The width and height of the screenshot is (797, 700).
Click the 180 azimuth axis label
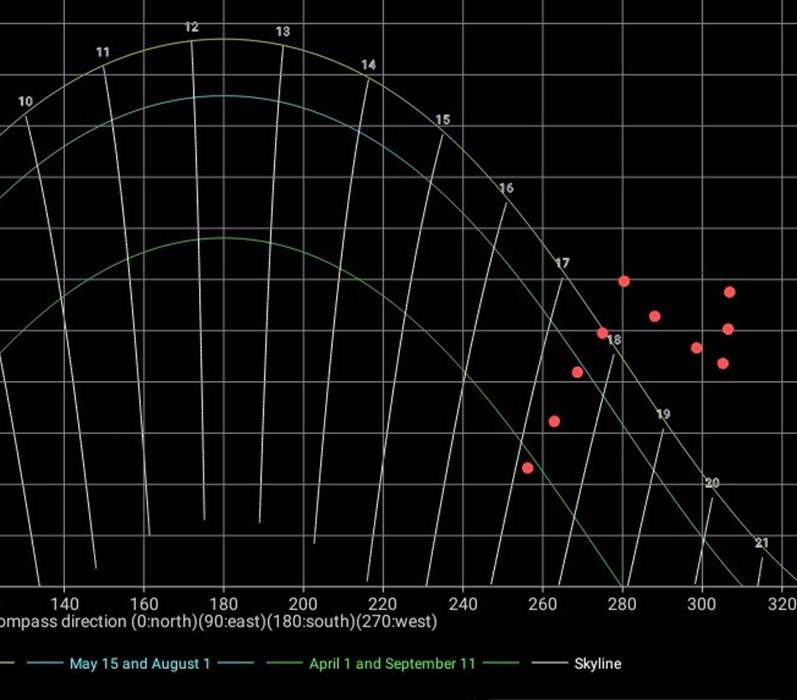tap(223, 603)
